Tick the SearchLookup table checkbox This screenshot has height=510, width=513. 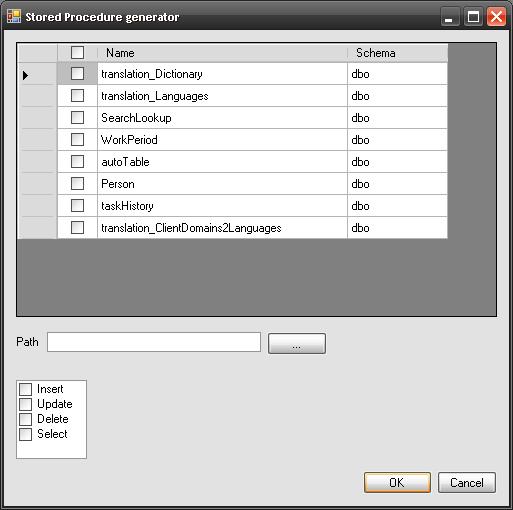click(x=77, y=118)
